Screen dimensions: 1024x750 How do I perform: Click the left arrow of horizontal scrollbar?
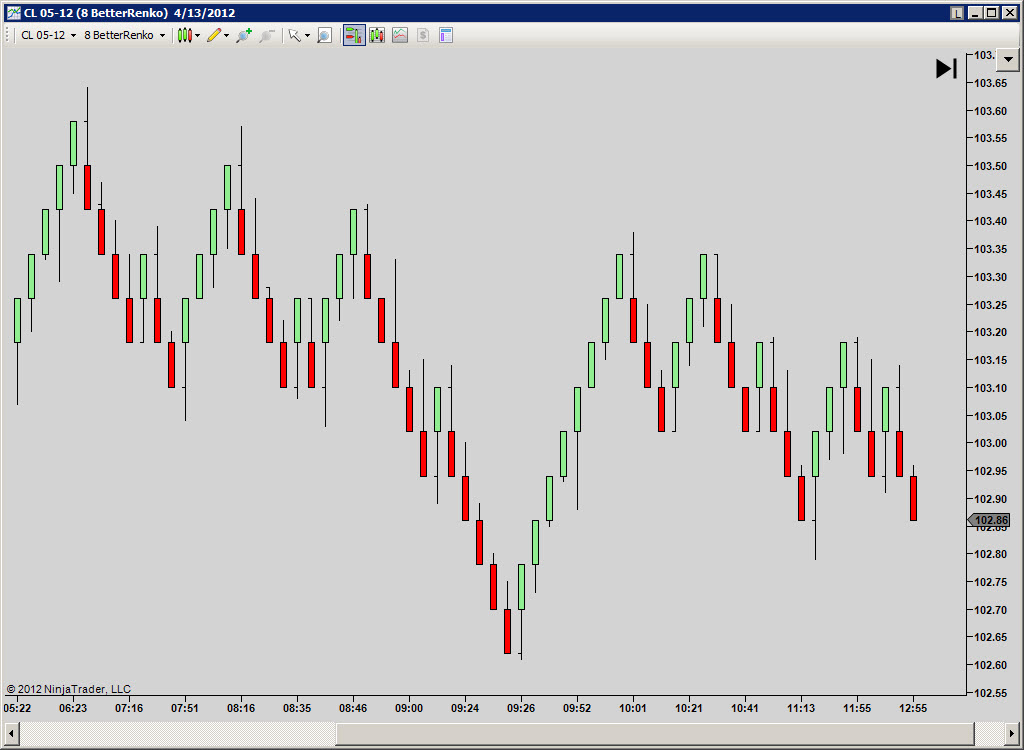10,733
